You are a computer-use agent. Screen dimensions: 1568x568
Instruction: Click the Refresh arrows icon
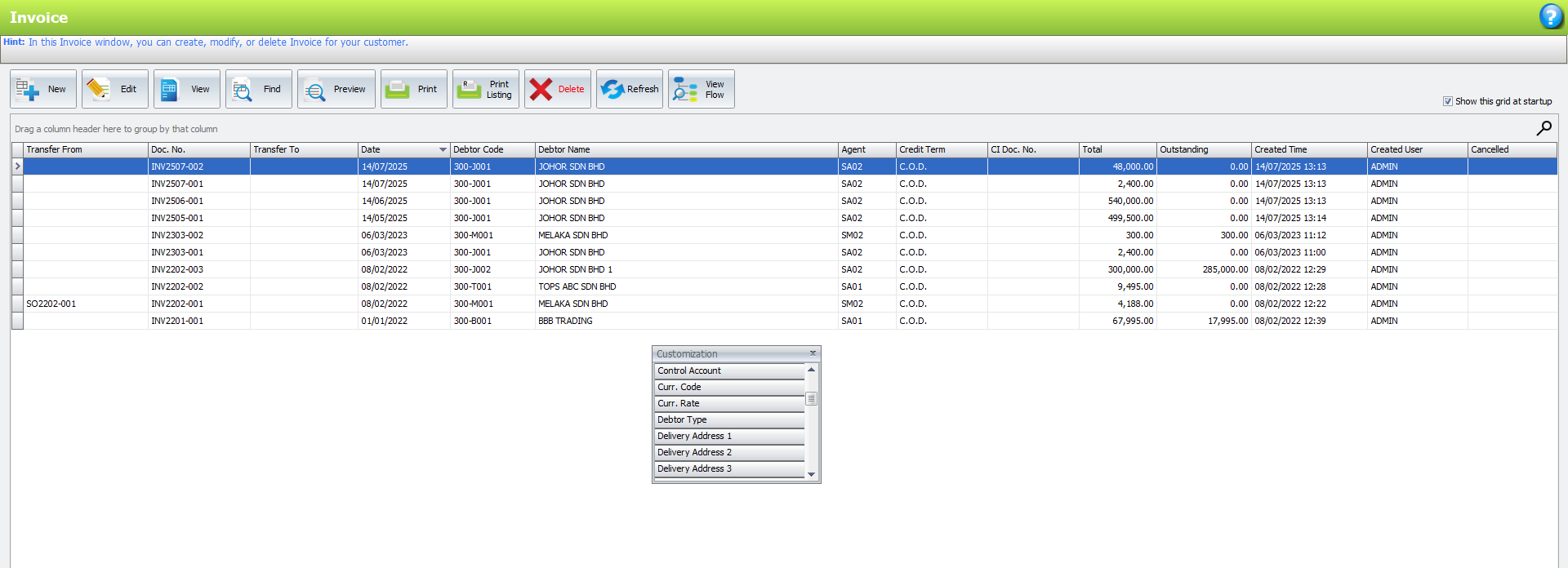point(612,89)
